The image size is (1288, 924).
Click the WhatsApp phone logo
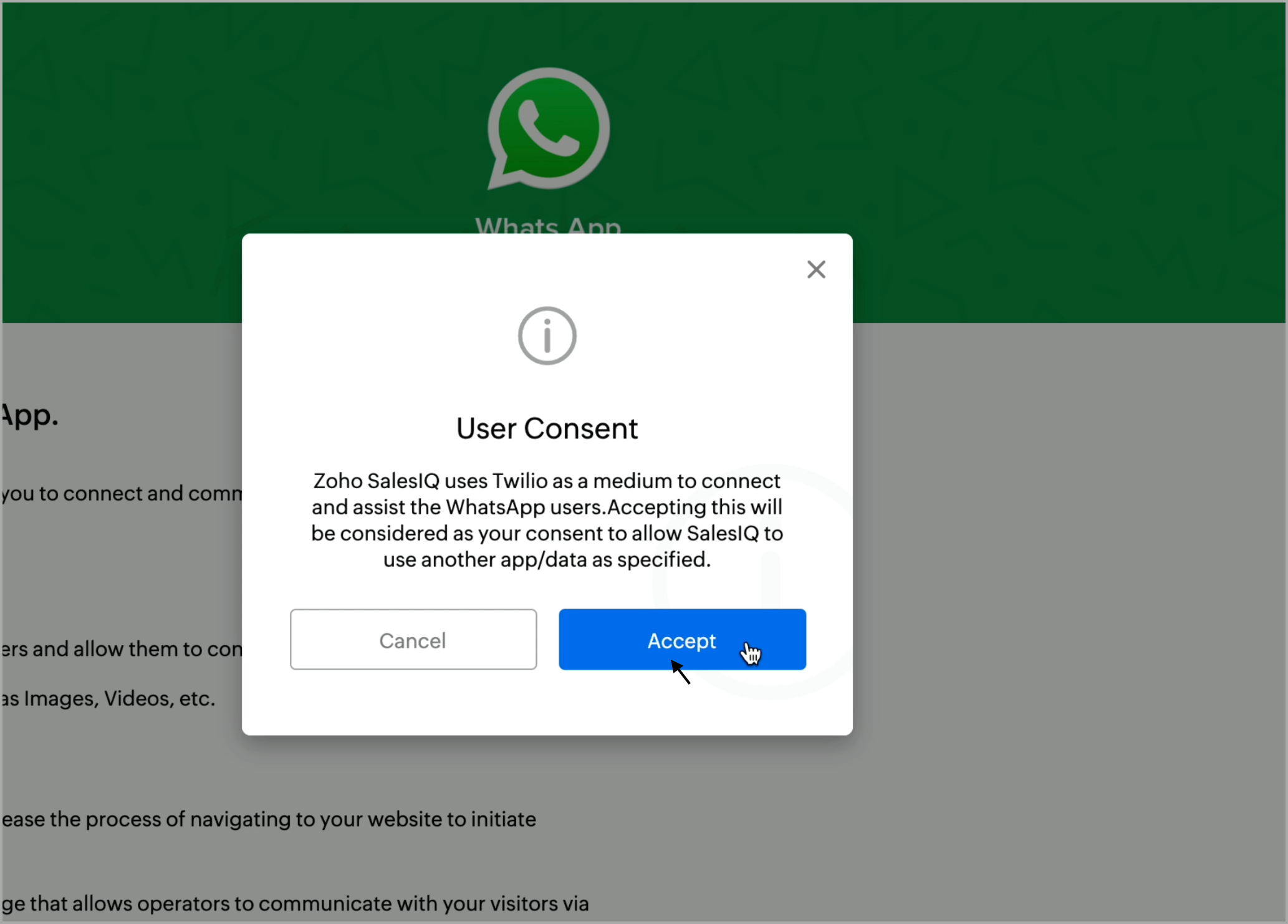tap(548, 129)
